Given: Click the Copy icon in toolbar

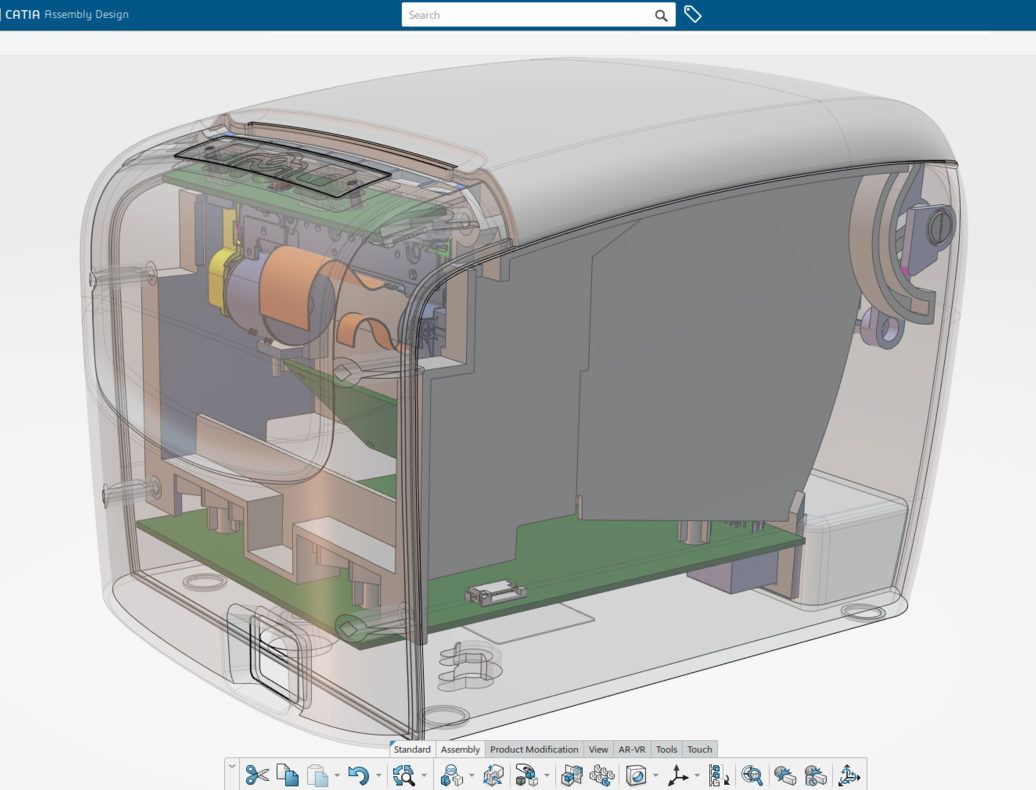Looking at the screenshot, I should (287, 775).
